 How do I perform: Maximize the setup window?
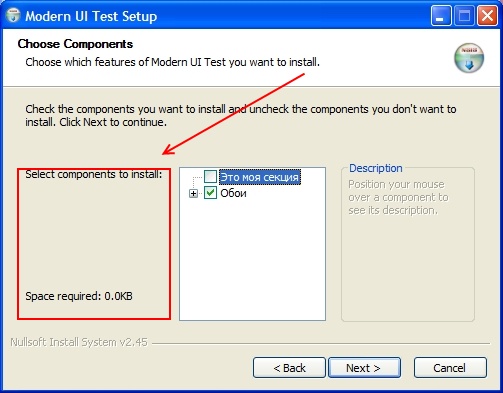point(464,16)
